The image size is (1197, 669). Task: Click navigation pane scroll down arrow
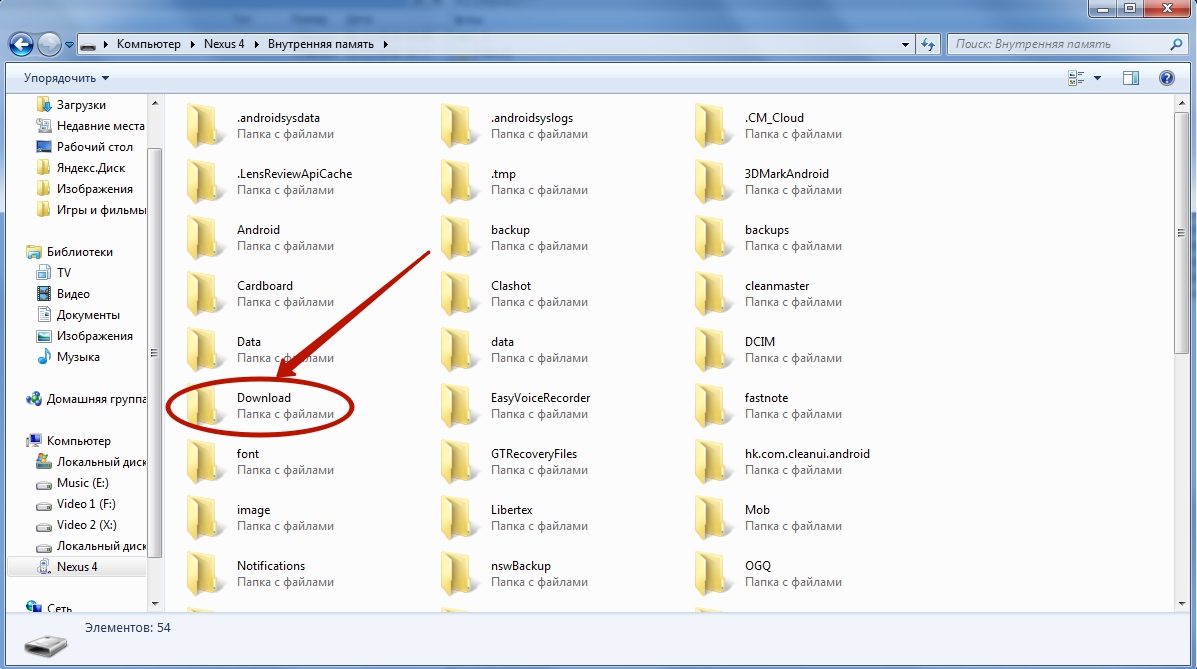click(154, 603)
